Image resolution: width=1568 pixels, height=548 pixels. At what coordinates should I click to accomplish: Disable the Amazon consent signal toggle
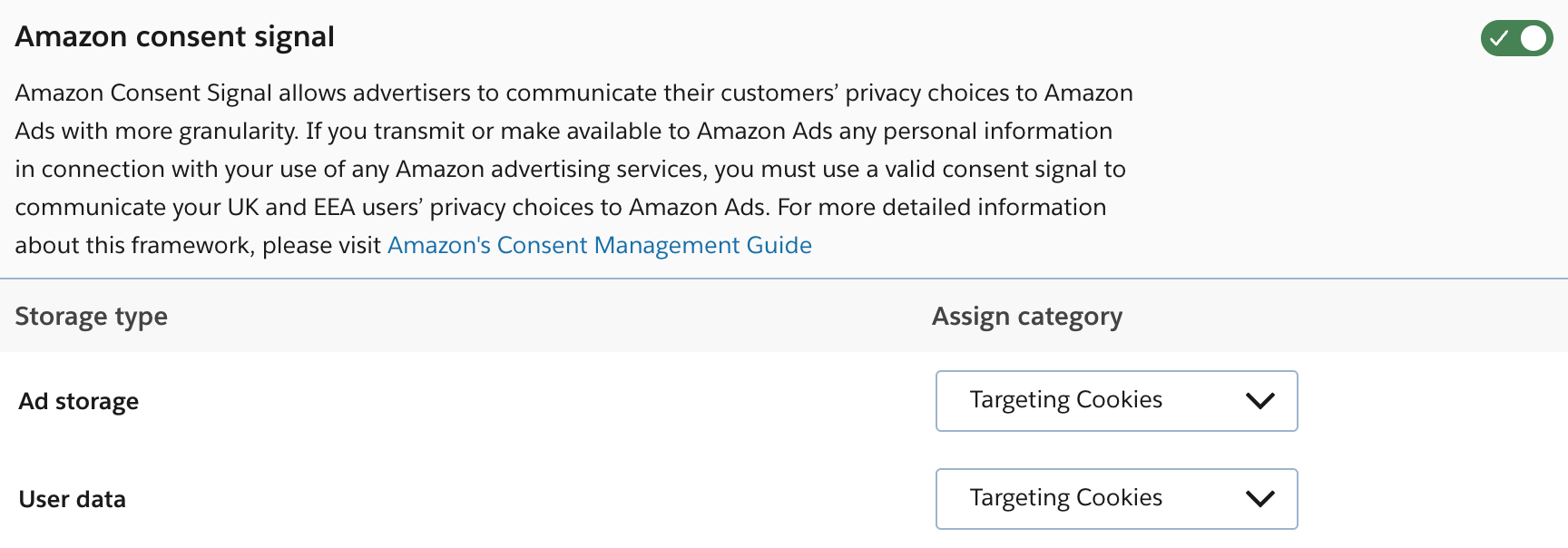click(x=1515, y=38)
